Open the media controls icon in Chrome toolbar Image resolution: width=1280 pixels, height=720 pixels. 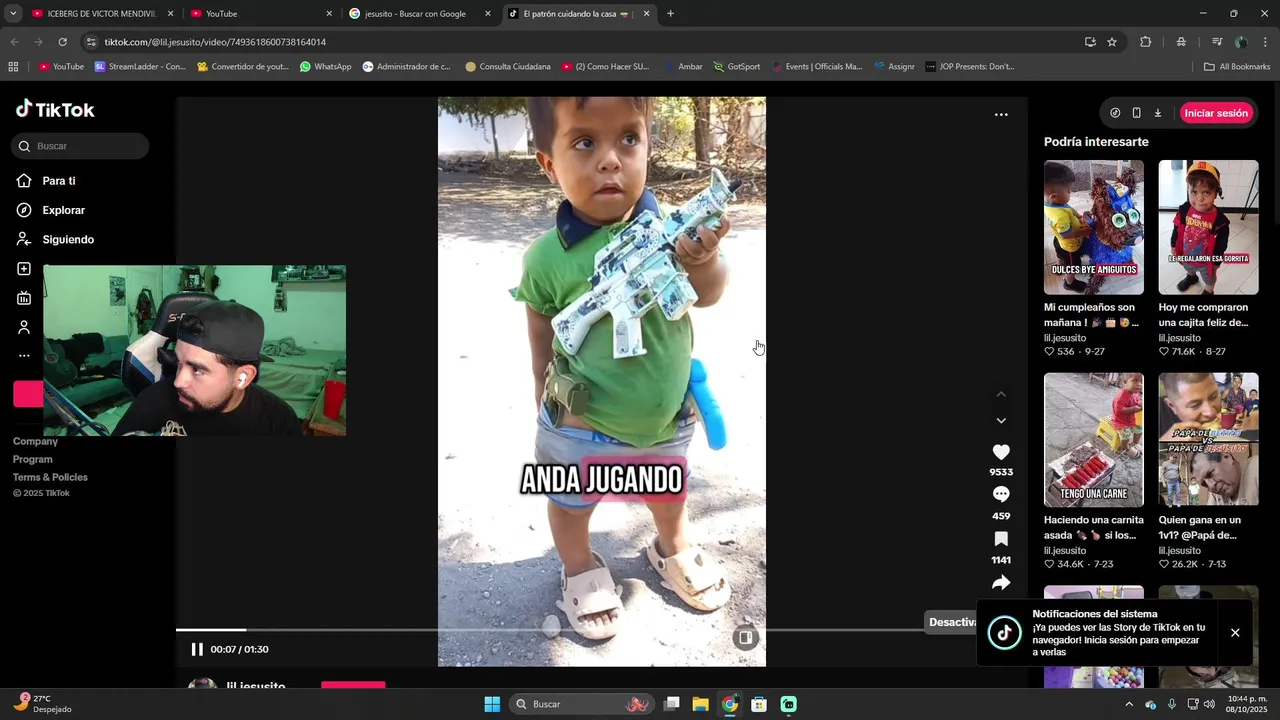[1217, 42]
